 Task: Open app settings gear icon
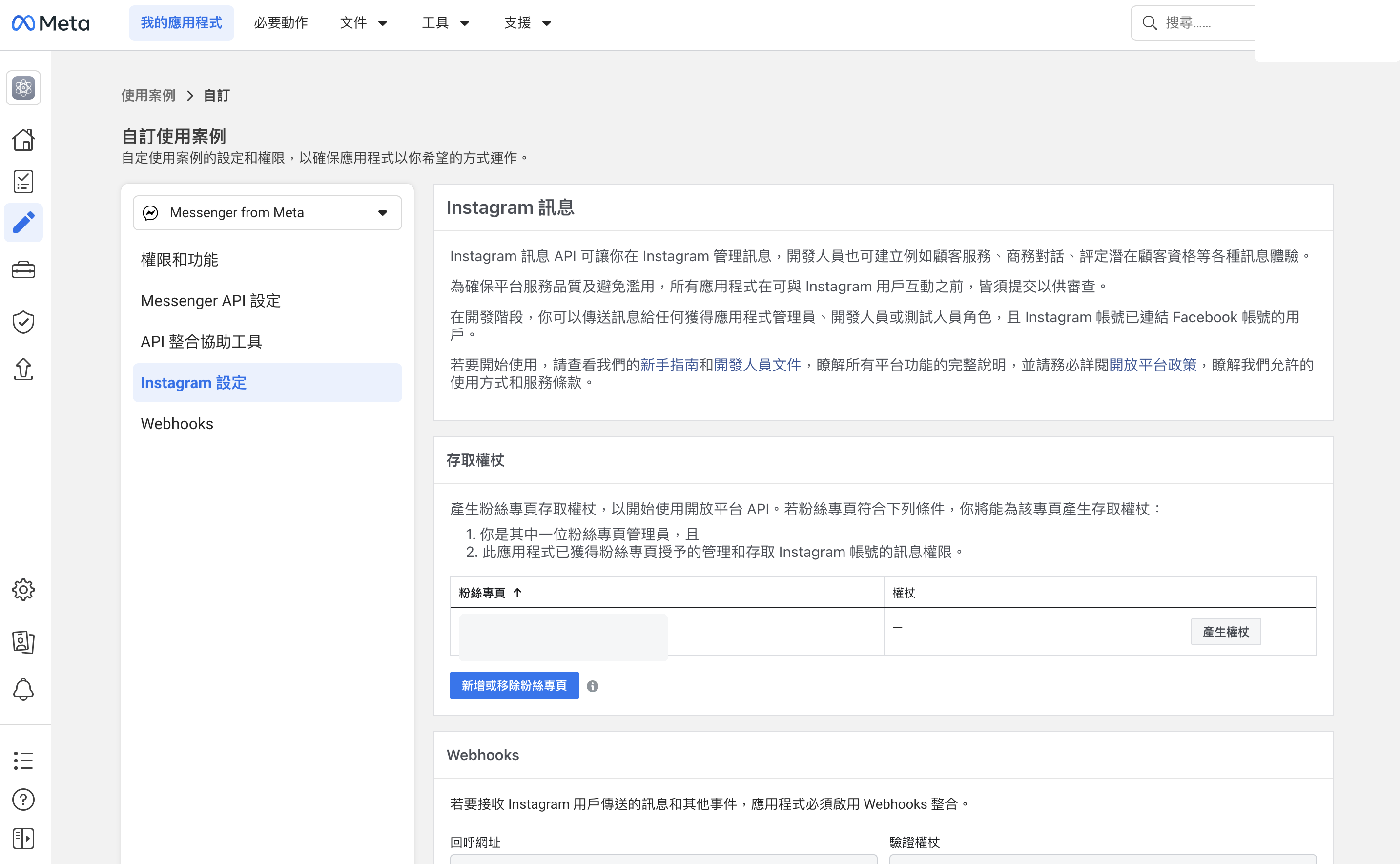point(23,589)
